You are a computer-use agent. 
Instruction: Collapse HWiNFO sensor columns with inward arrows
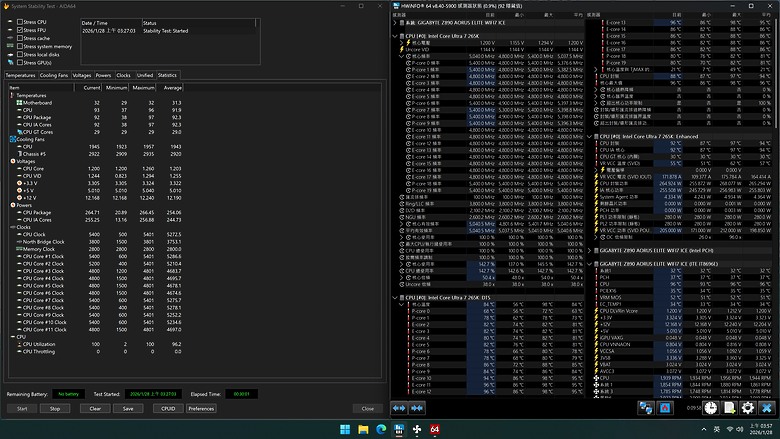click(x=417, y=408)
